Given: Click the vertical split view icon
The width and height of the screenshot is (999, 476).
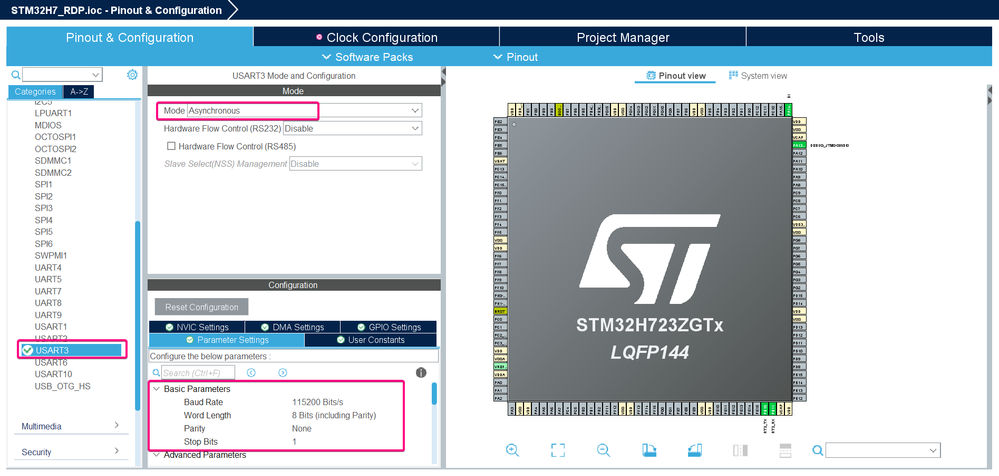Looking at the screenshot, I should click(740, 451).
